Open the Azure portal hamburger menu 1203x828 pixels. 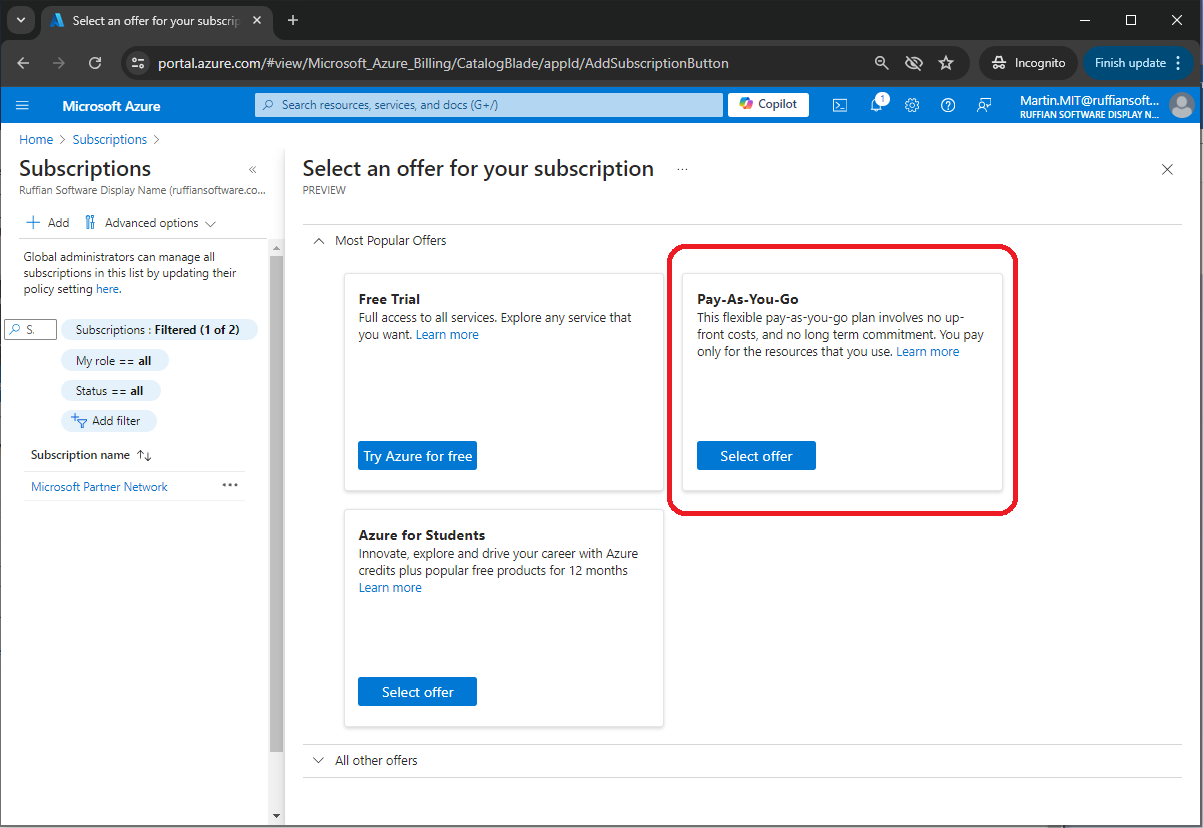23,105
